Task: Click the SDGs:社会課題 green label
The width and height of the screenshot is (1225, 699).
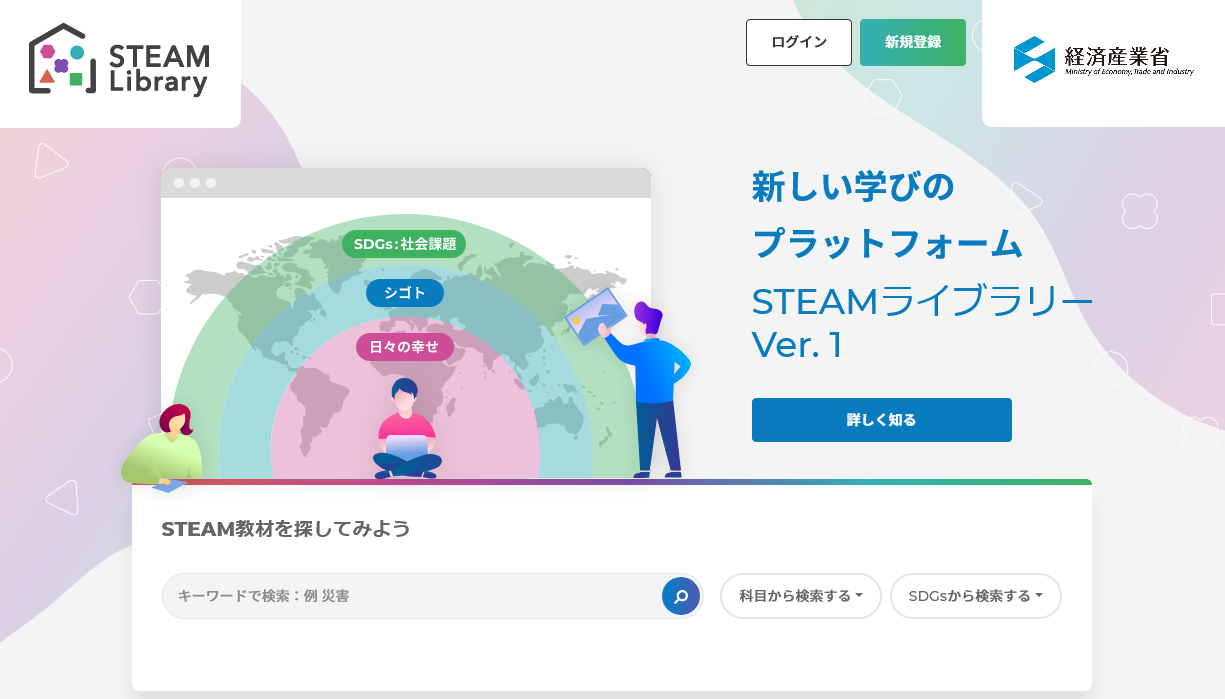Action: pos(404,244)
